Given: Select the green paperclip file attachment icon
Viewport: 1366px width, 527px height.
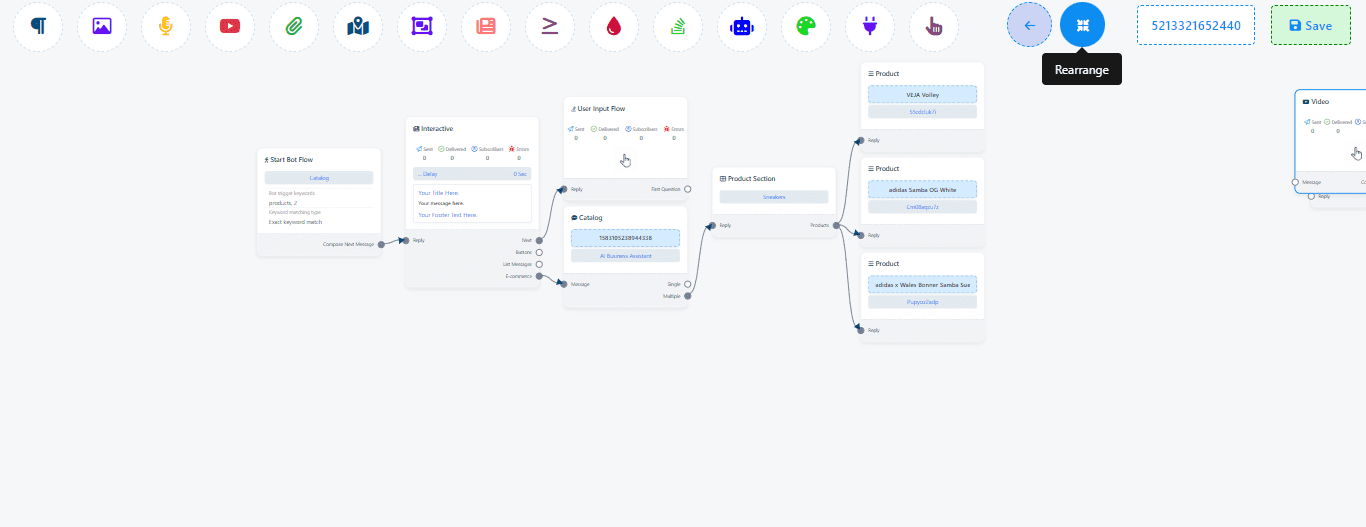Looking at the screenshot, I should pyautogui.click(x=294, y=26).
